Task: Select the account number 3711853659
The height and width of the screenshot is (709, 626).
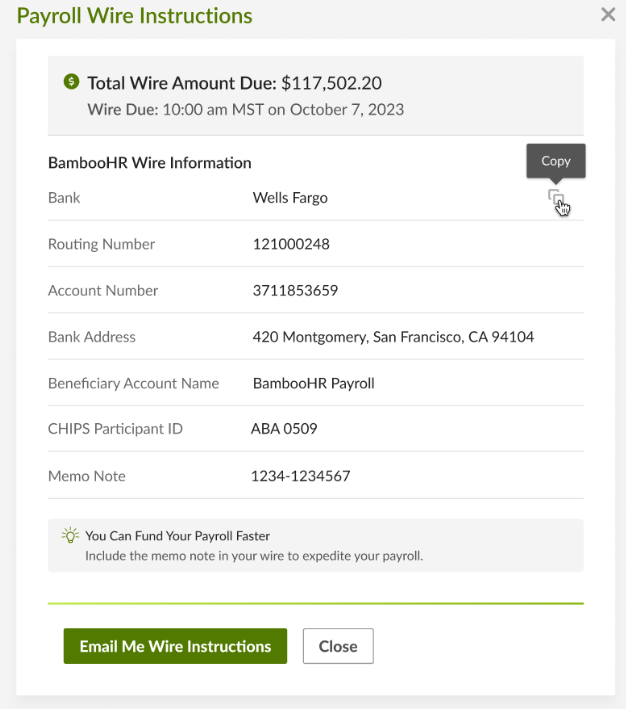Action: click(295, 290)
